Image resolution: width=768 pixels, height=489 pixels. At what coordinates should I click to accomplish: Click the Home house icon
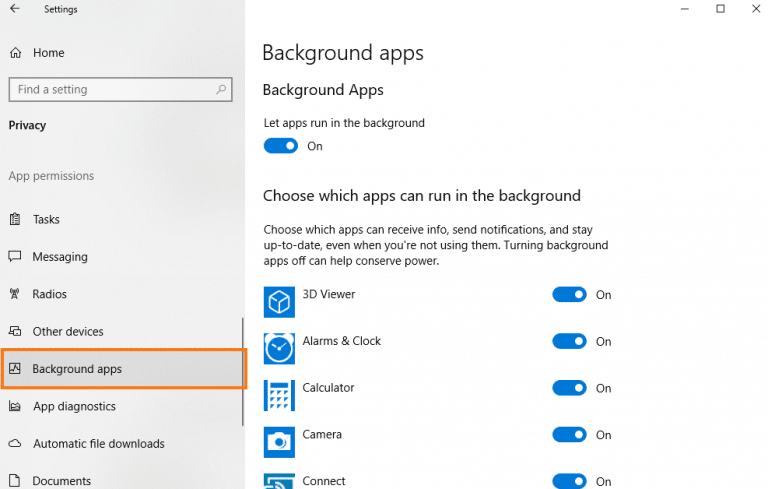16,52
